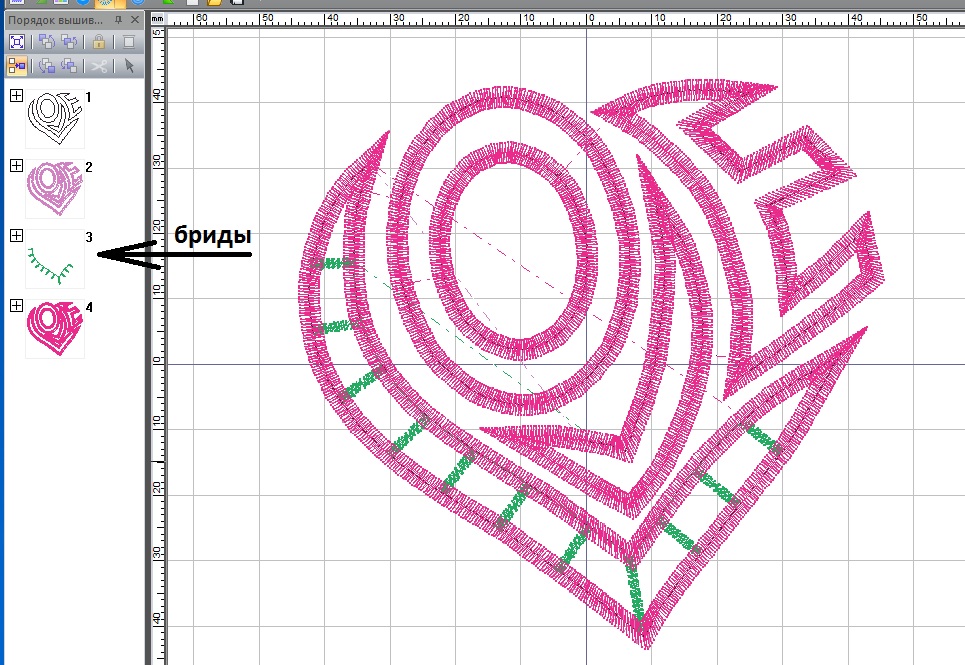Close the Порядок вышив... panel
The height and width of the screenshot is (665, 965).
pos(135,20)
